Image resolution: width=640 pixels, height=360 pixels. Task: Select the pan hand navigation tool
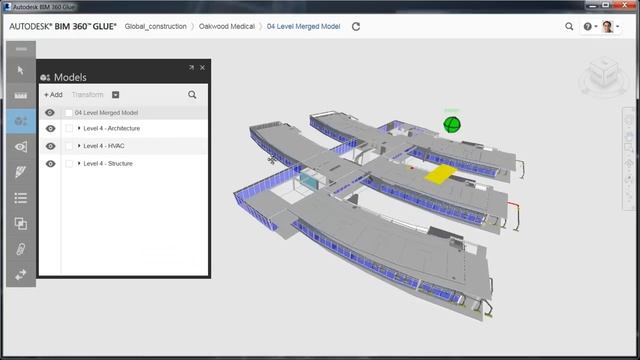point(629,136)
